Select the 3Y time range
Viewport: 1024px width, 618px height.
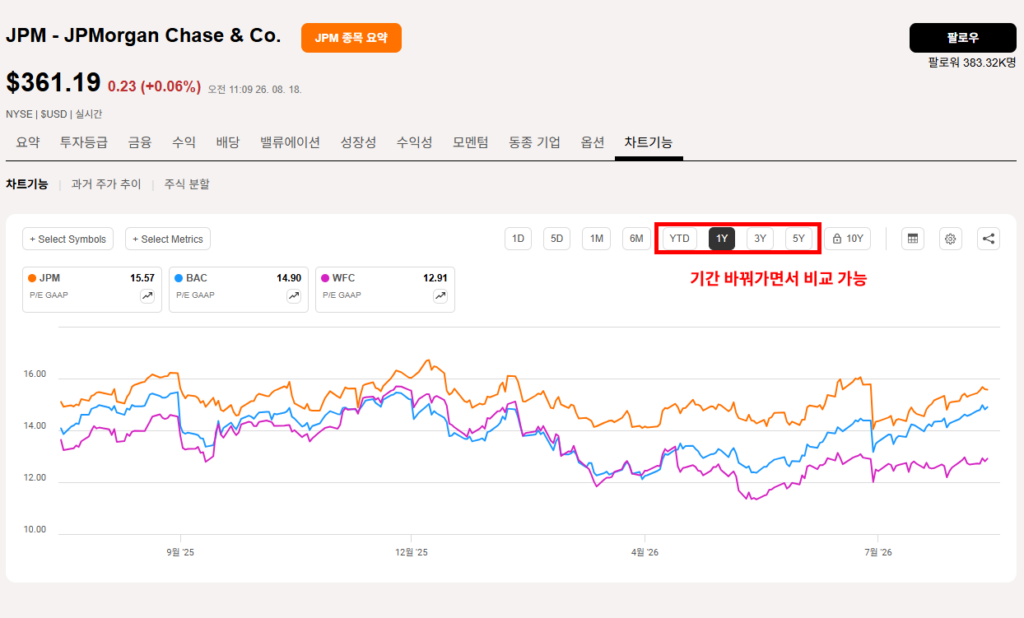760,238
